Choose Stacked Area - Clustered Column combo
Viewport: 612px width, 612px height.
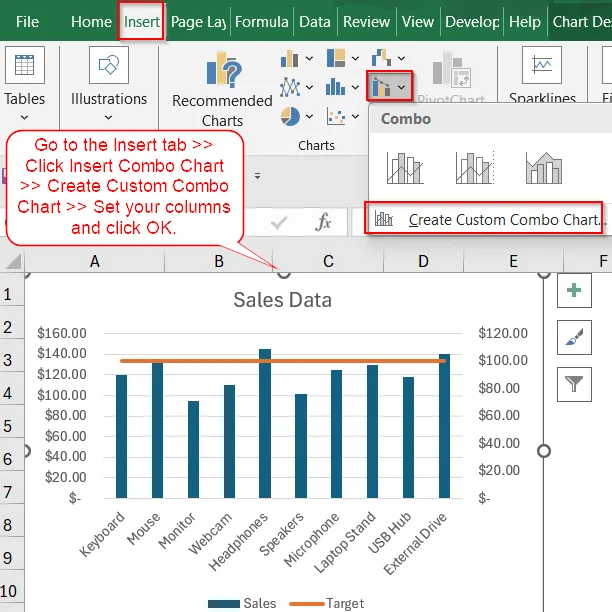point(544,168)
